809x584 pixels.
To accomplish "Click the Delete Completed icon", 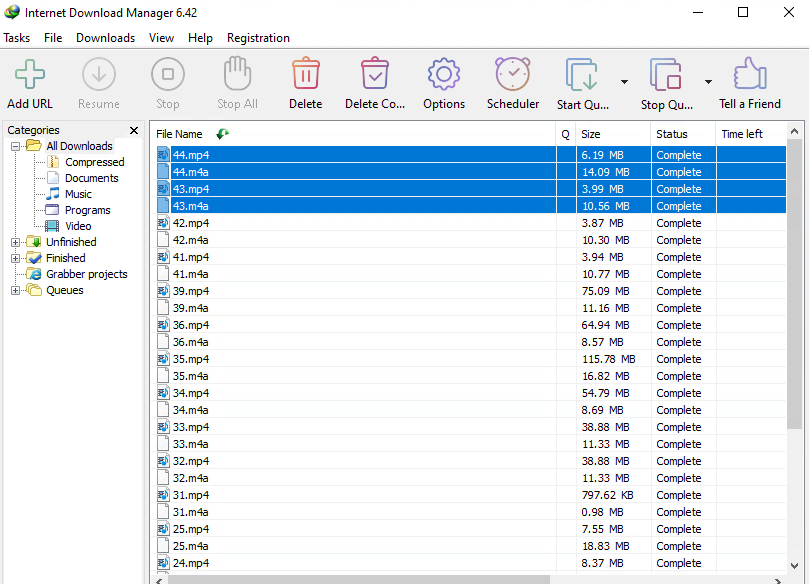I will pos(375,73).
